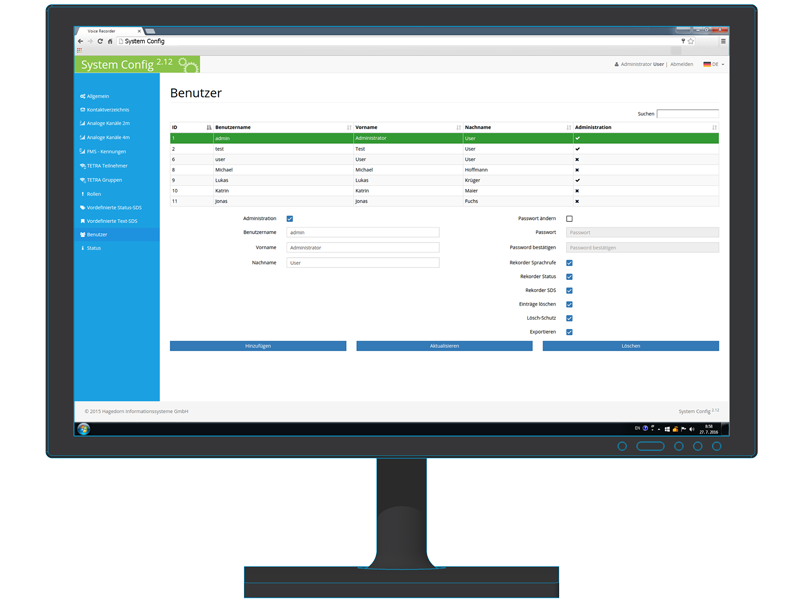Sort table by Nachname column

pos(568,128)
